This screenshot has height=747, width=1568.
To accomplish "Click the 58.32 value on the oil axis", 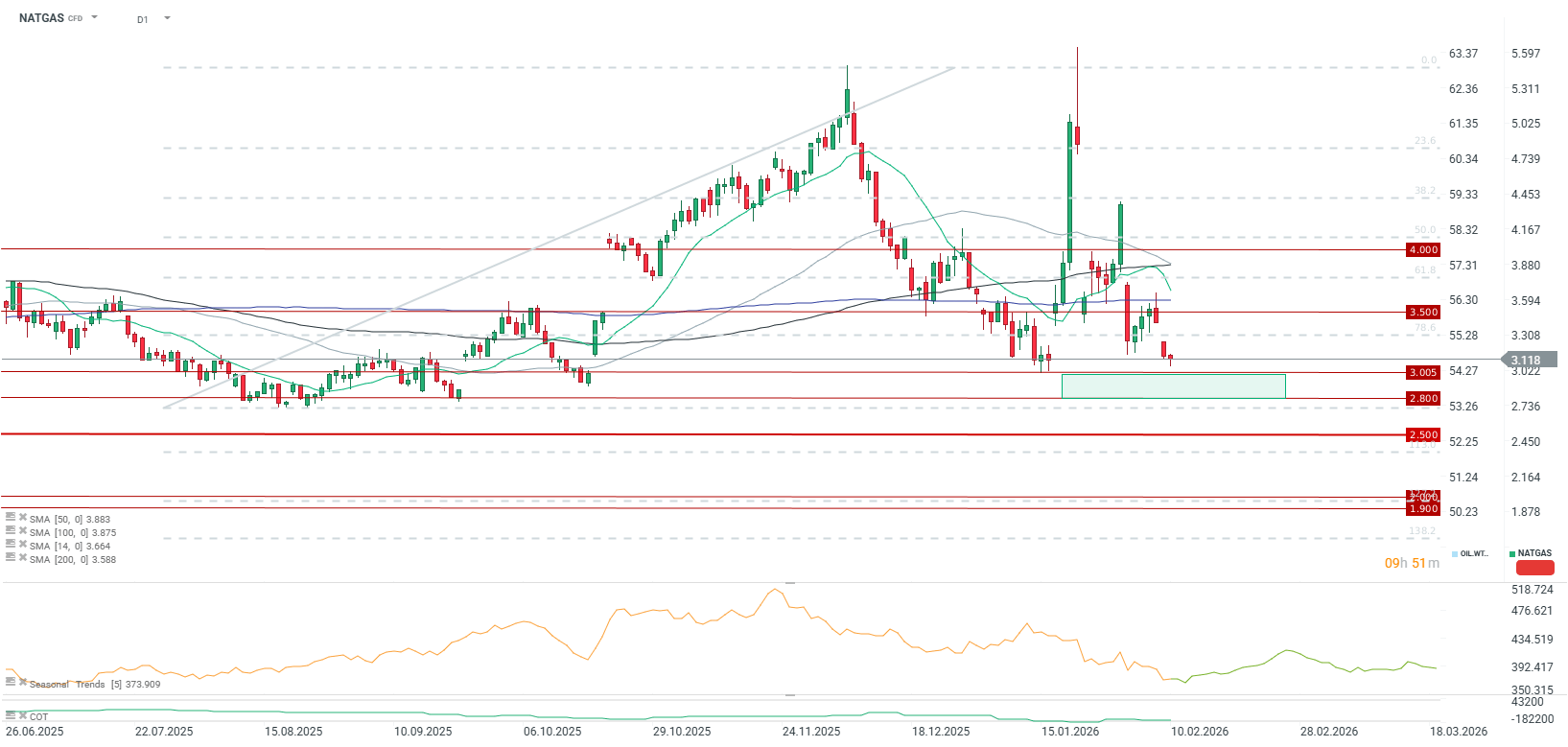I will [x=1463, y=230].
